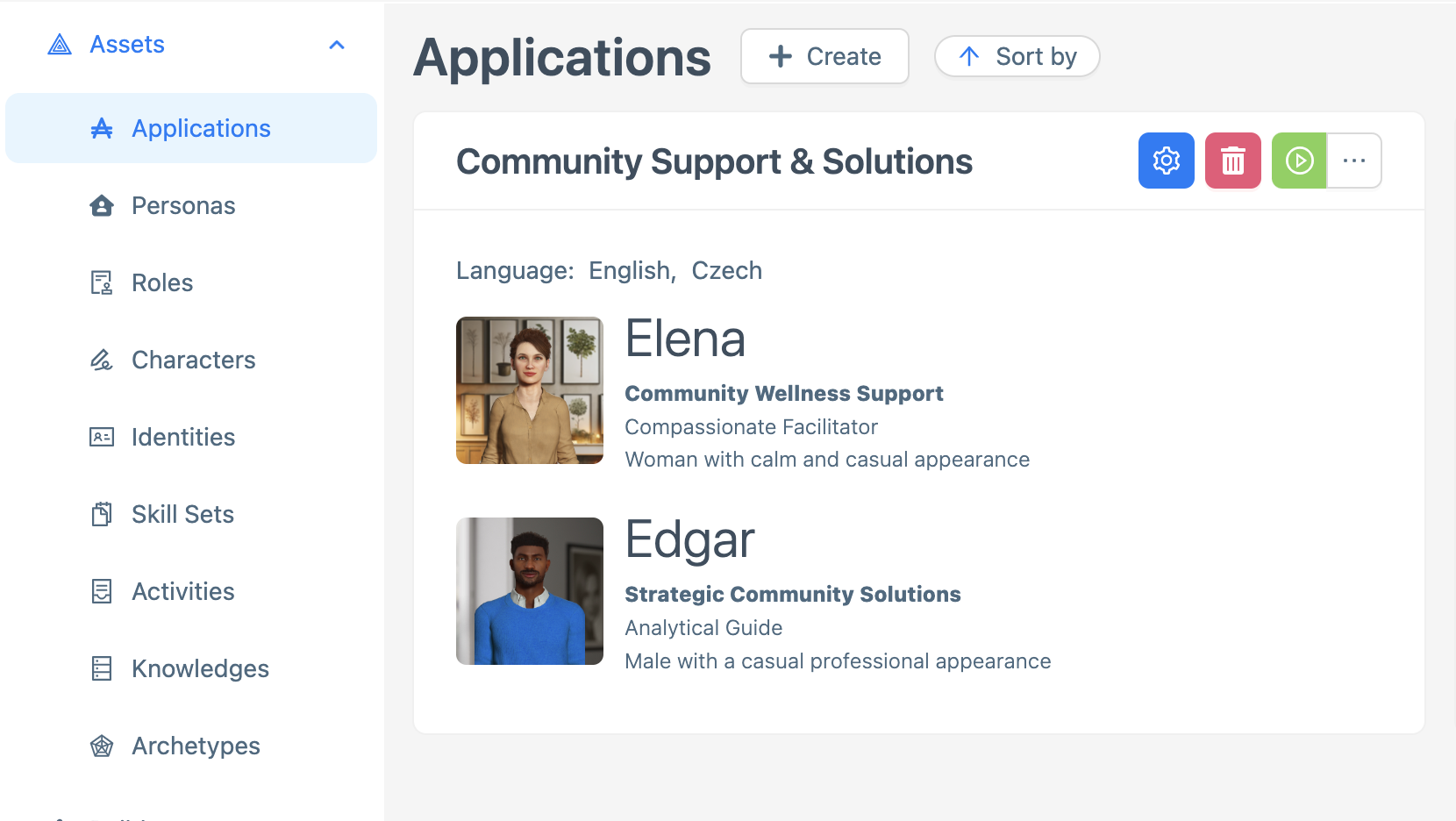Click the Create button to add an application
Image resolution: width=1456 pixels, height=821 pixels.
coord(824,56)
